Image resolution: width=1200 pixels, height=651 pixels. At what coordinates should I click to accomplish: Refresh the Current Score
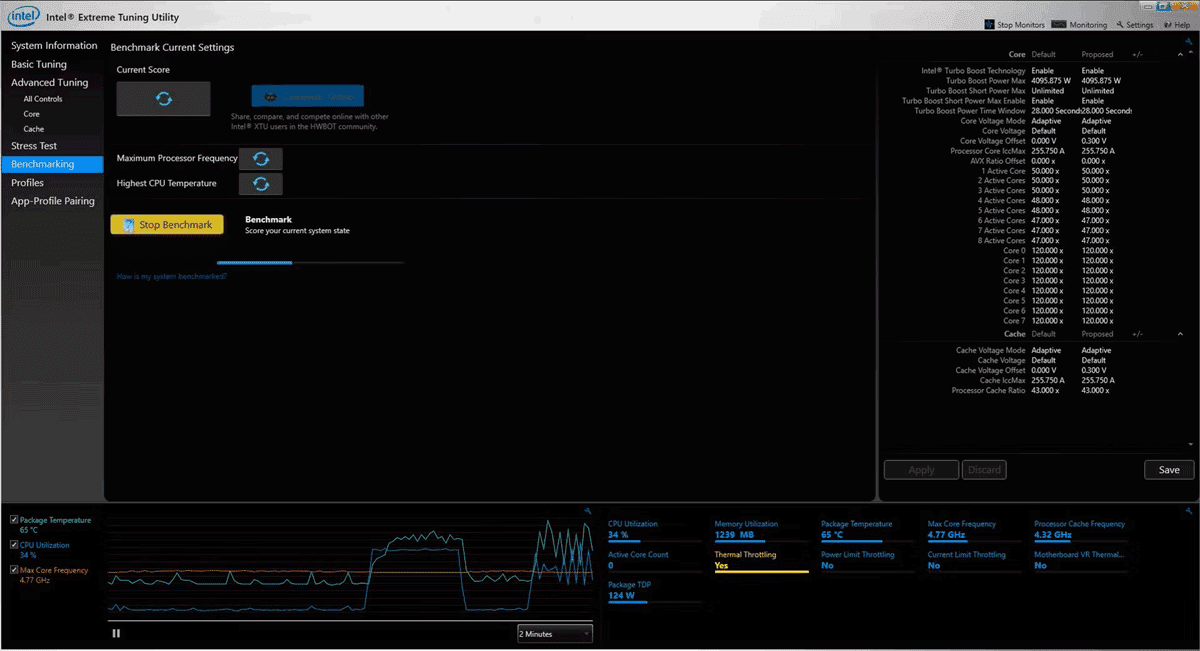tap(164, 99)
